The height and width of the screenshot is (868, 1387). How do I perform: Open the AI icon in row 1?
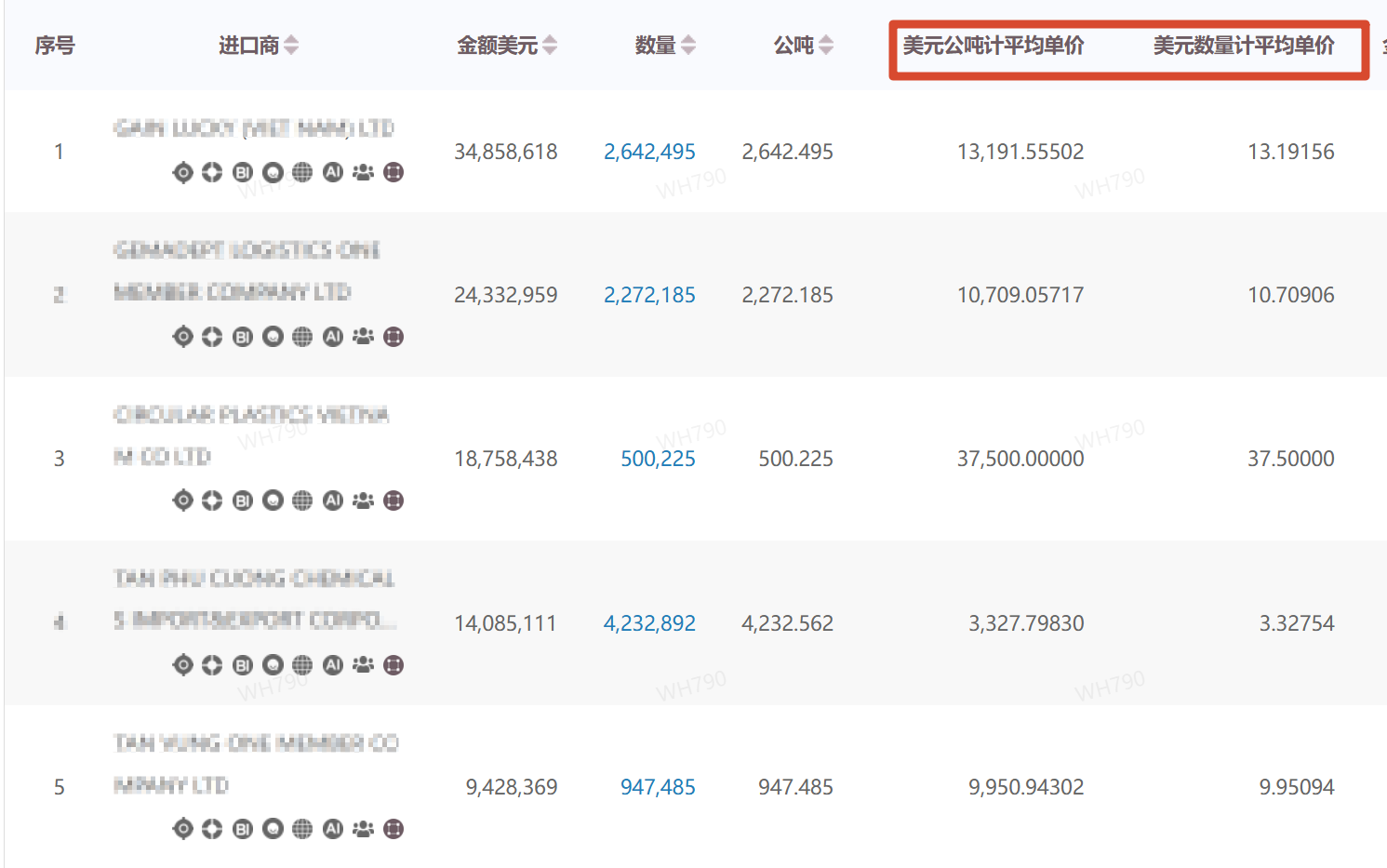333,172
